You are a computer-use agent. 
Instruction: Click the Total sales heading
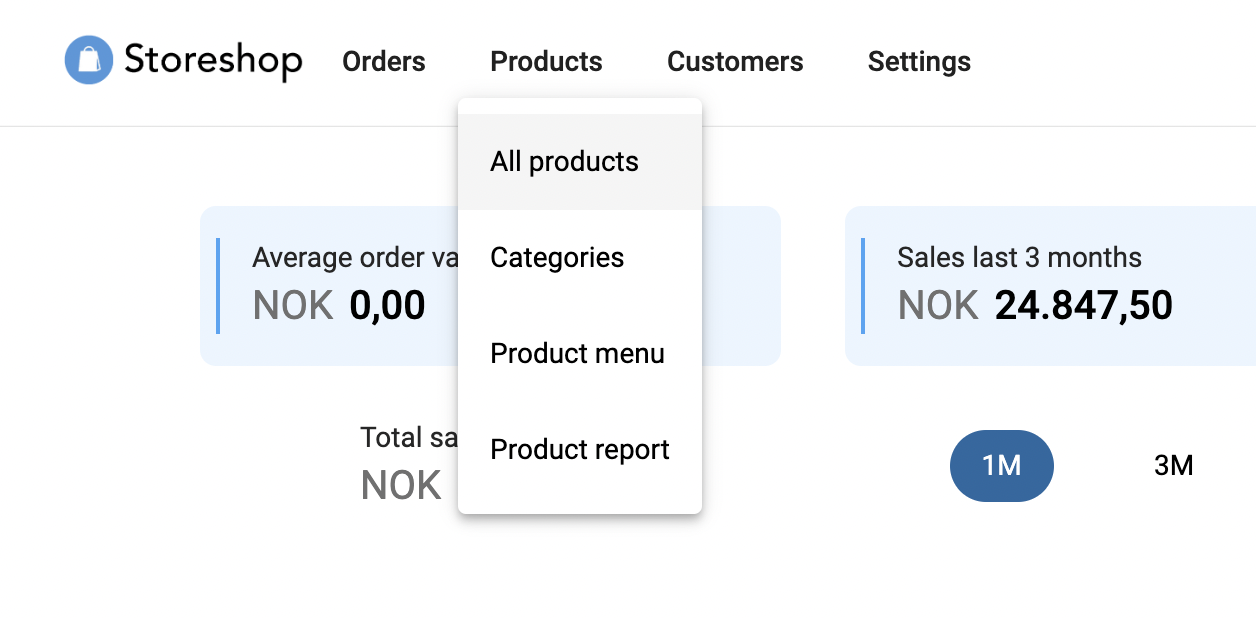click(408, 437)
